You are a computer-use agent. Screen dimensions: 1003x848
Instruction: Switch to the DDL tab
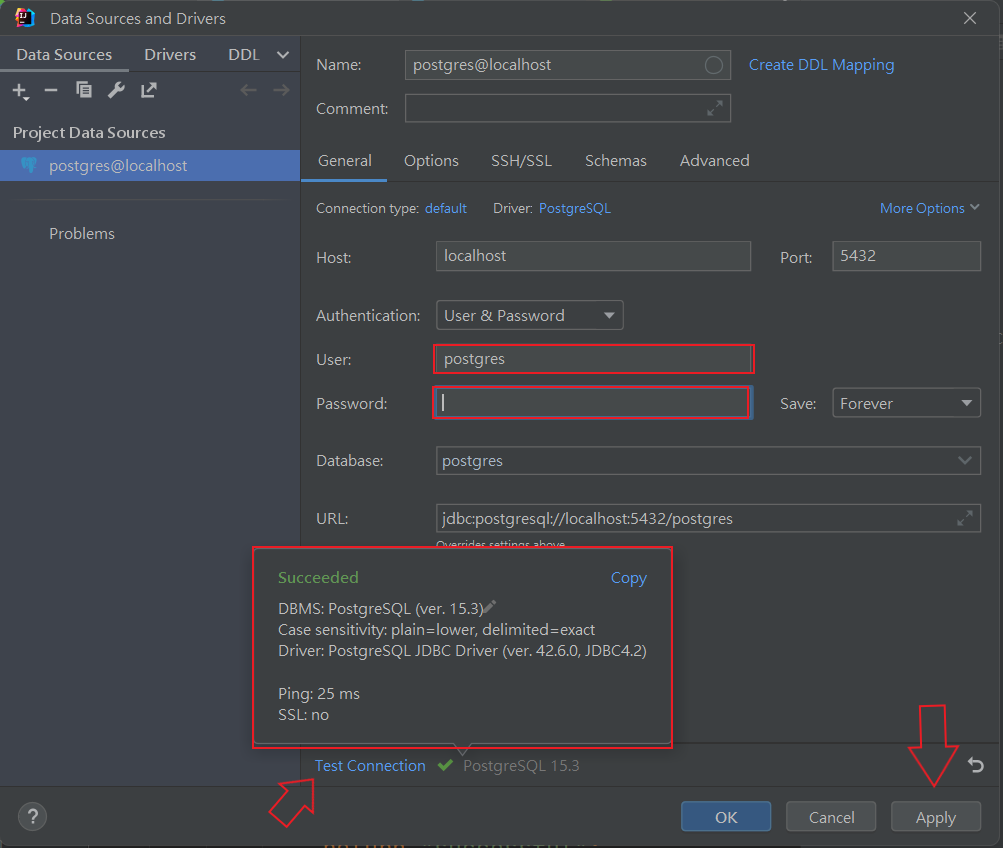click(244, 55)
